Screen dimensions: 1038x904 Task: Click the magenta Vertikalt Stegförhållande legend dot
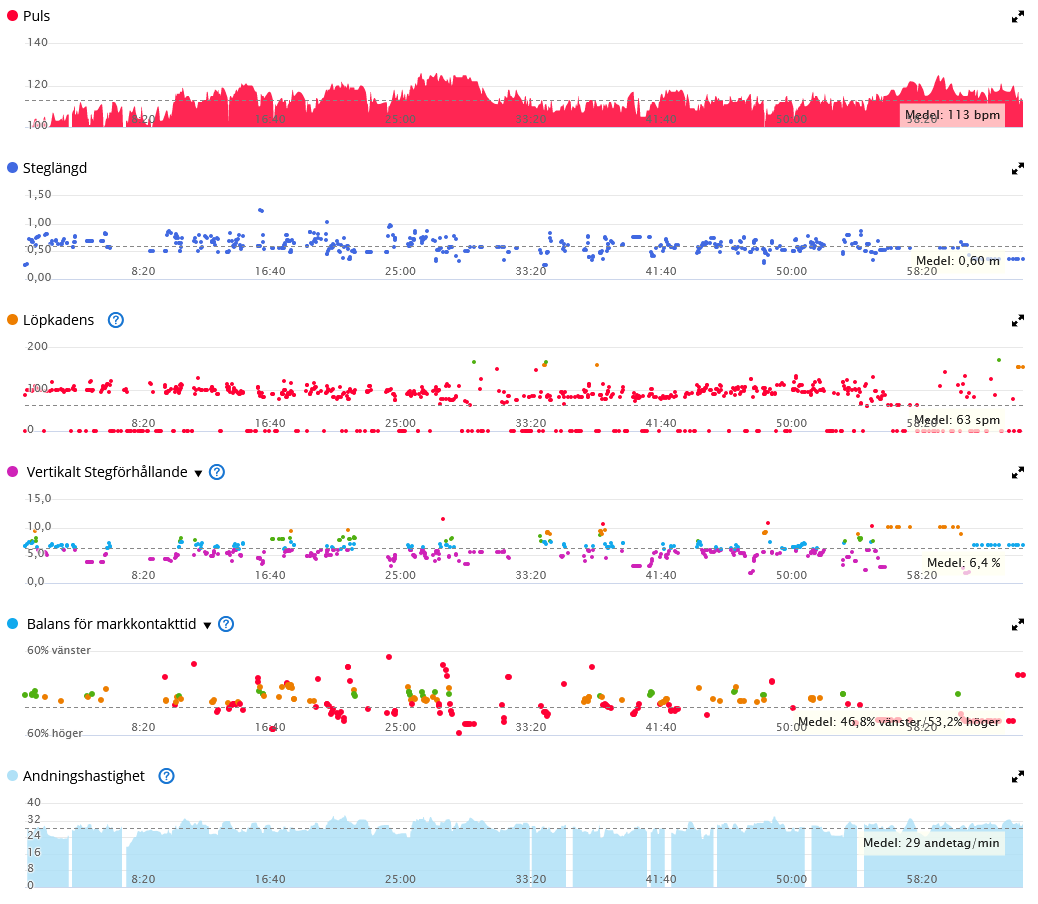[12, 472]
